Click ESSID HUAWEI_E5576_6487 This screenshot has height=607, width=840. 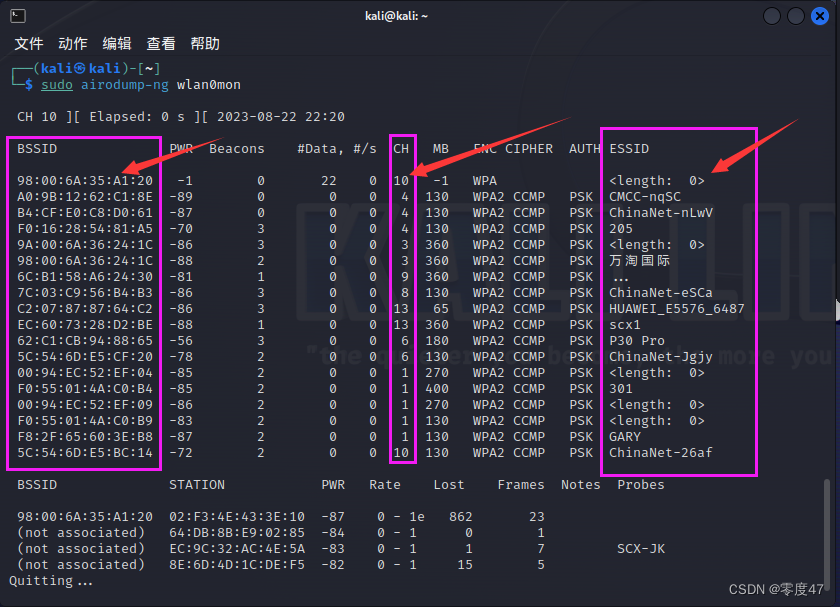(x=677, y=309)
